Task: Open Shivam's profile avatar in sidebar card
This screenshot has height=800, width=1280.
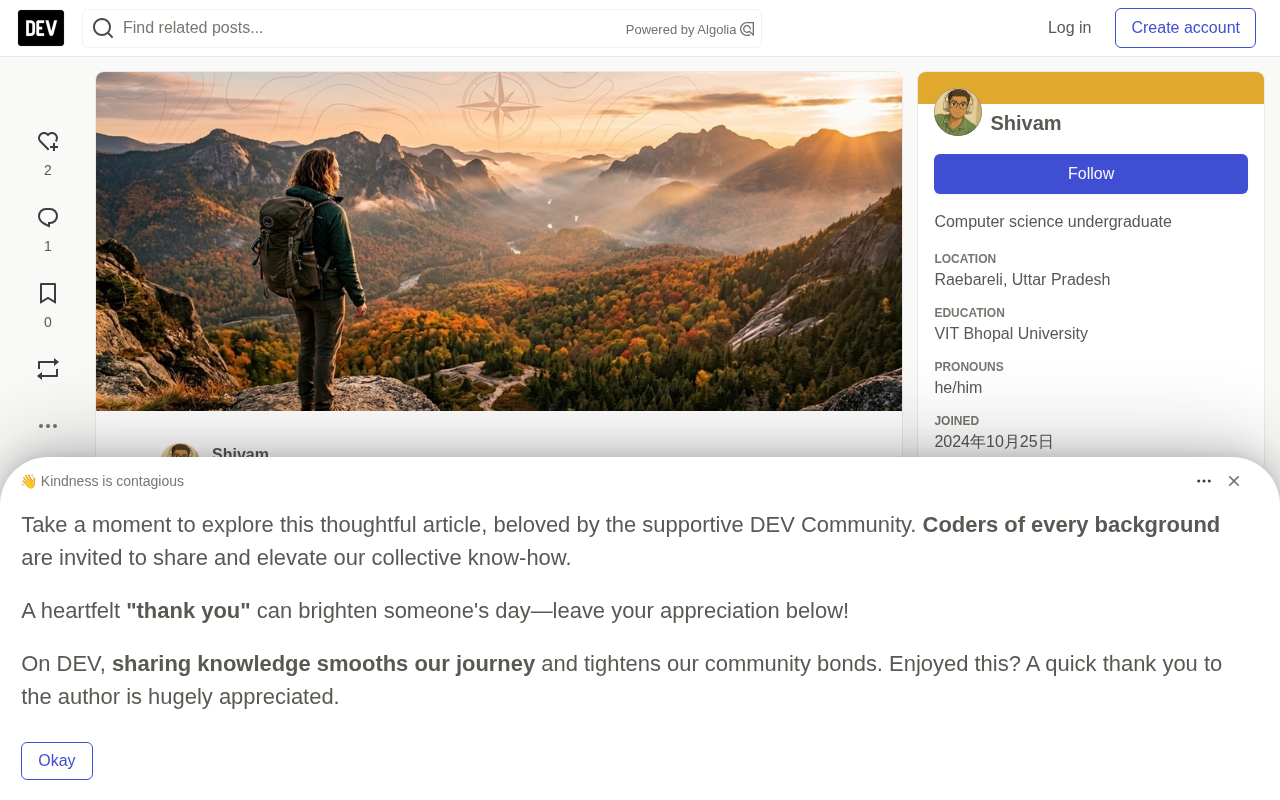Action: coord(958,112)
